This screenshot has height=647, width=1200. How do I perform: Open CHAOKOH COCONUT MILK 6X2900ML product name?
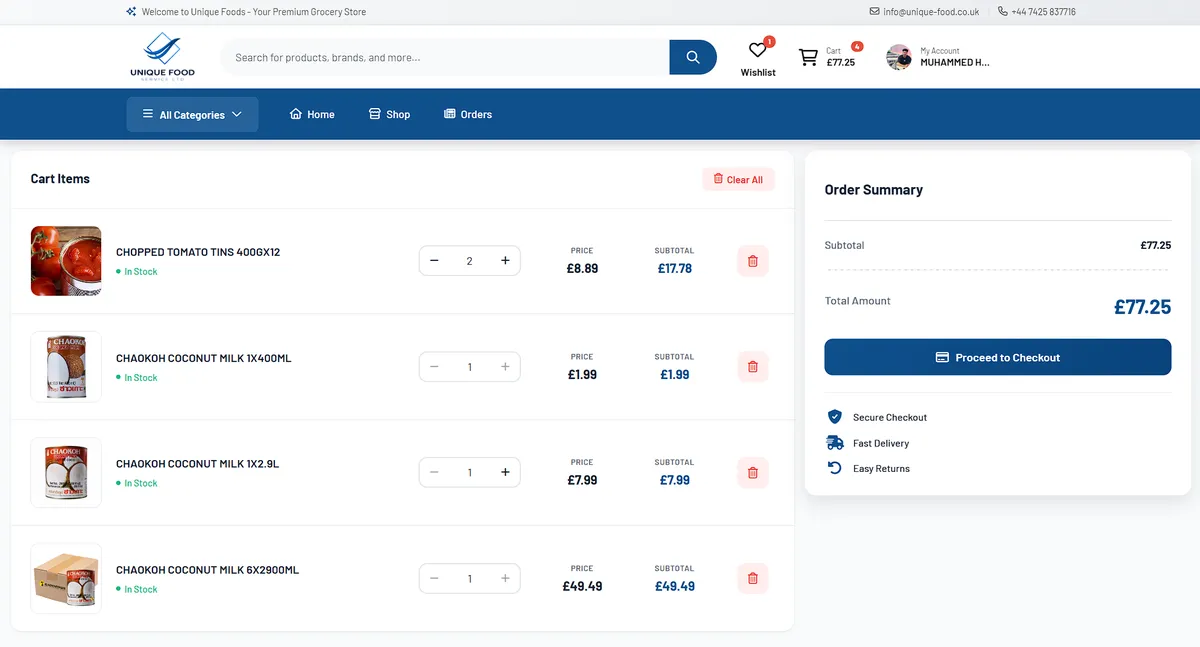coord(207,570)
